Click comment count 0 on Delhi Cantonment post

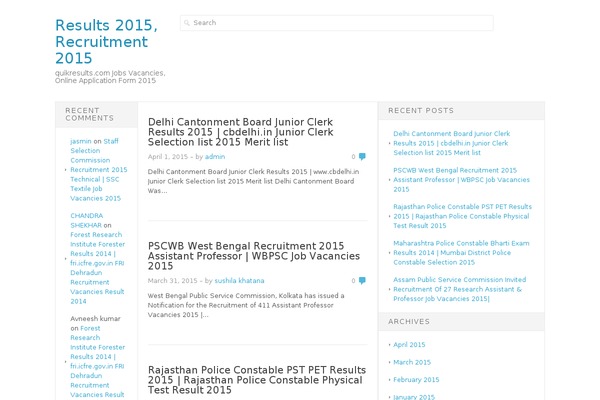point(353,157)
